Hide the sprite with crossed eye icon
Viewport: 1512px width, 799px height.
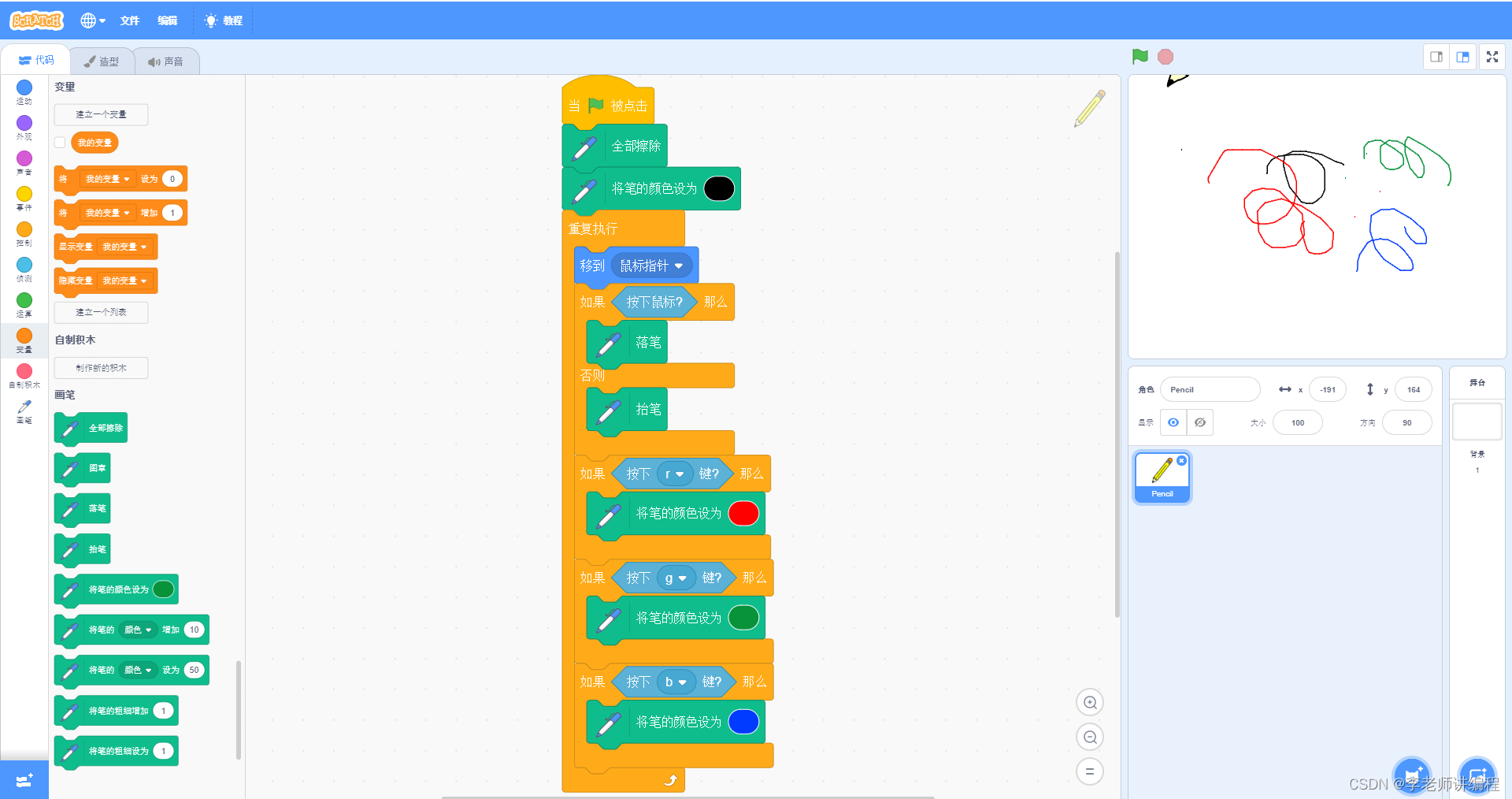(x=1200, y=422)
